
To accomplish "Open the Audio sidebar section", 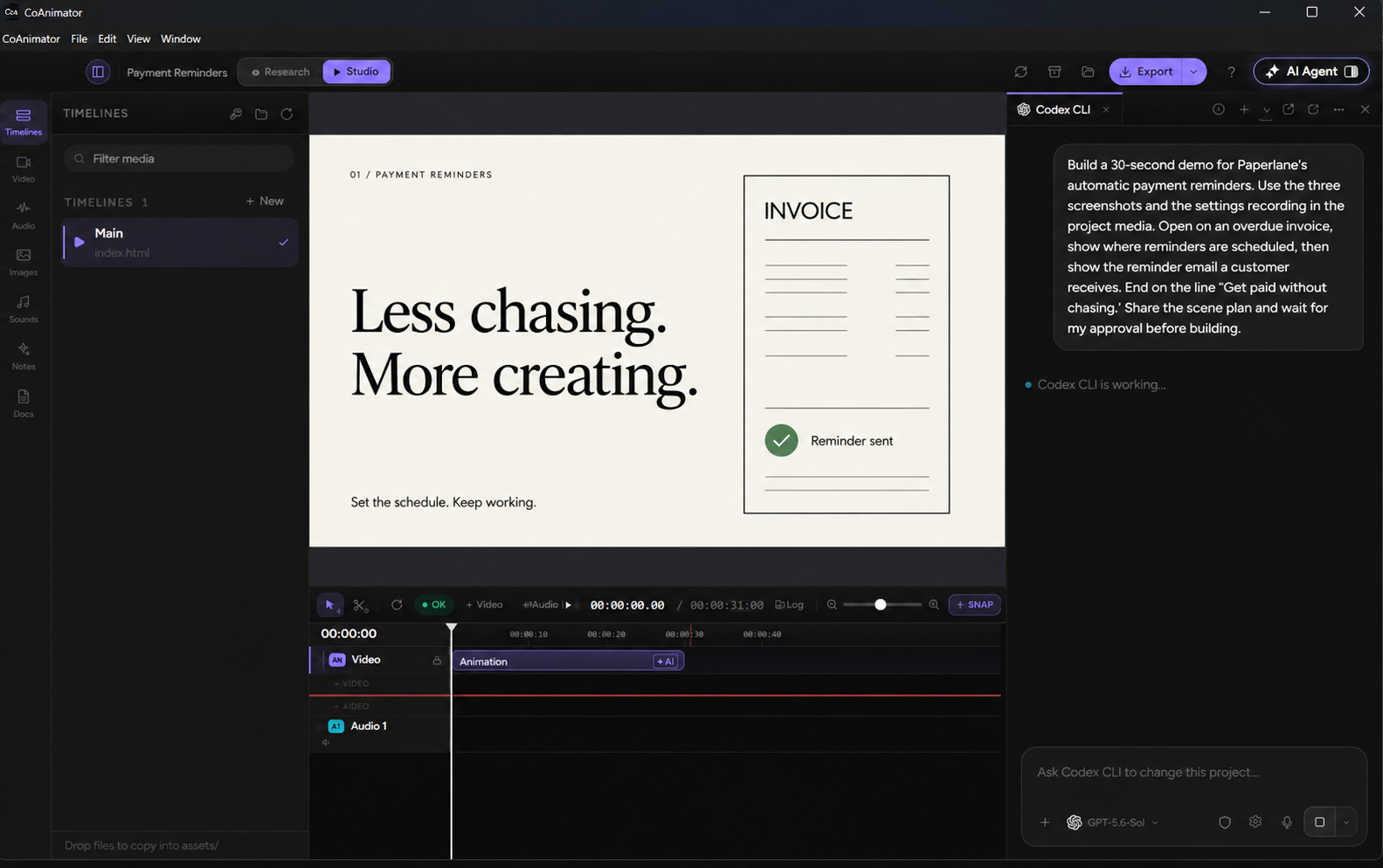I will click(x=24, y=216).
